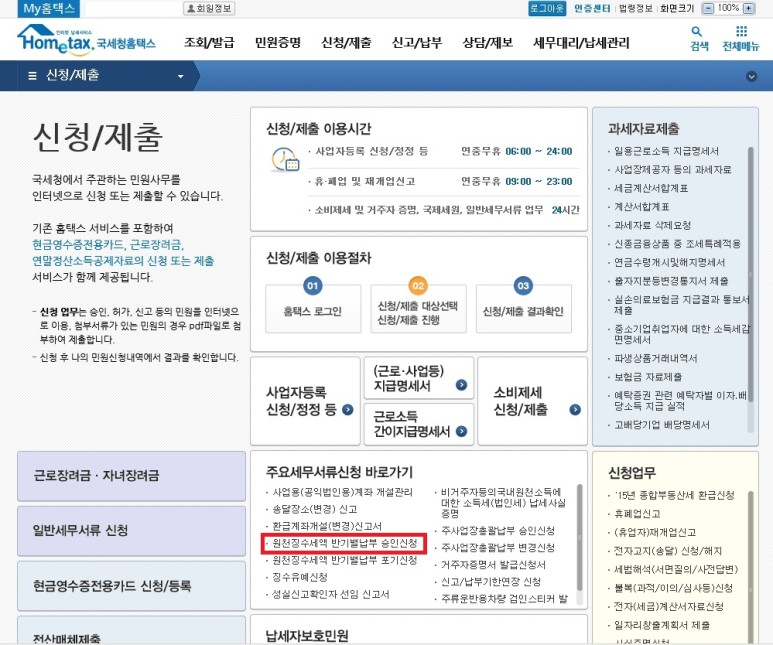Open the 세무대리/납세관리 menu

(x=581, y=43)
